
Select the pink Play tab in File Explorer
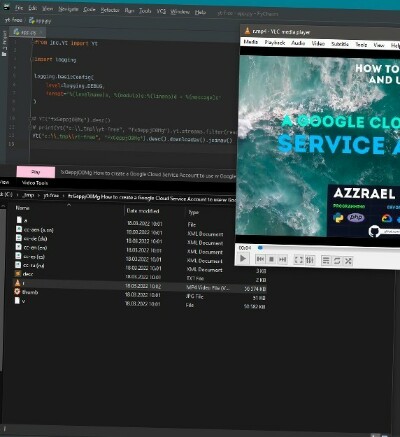pos(36,172)
